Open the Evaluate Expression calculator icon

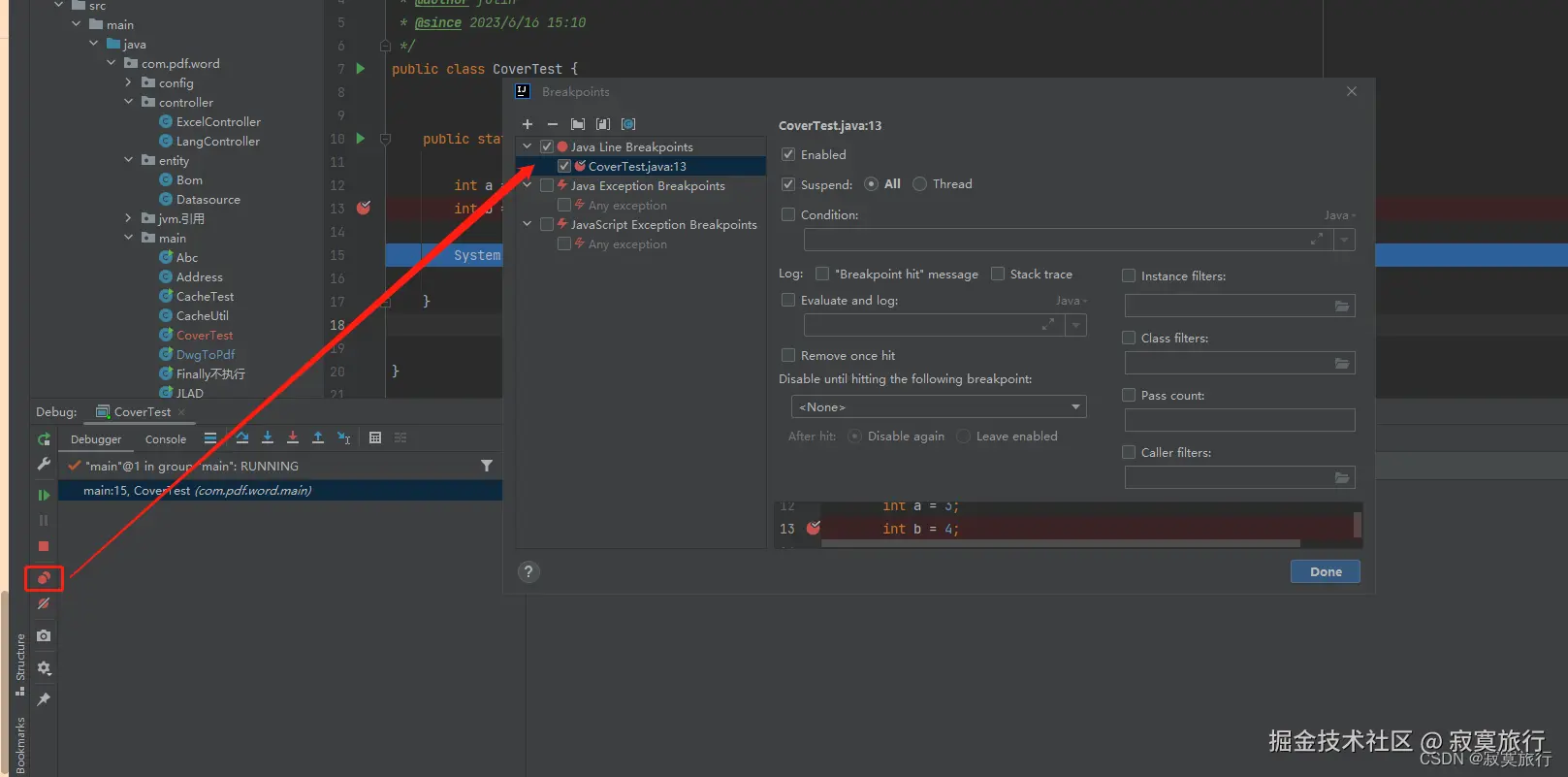[375, 438]
